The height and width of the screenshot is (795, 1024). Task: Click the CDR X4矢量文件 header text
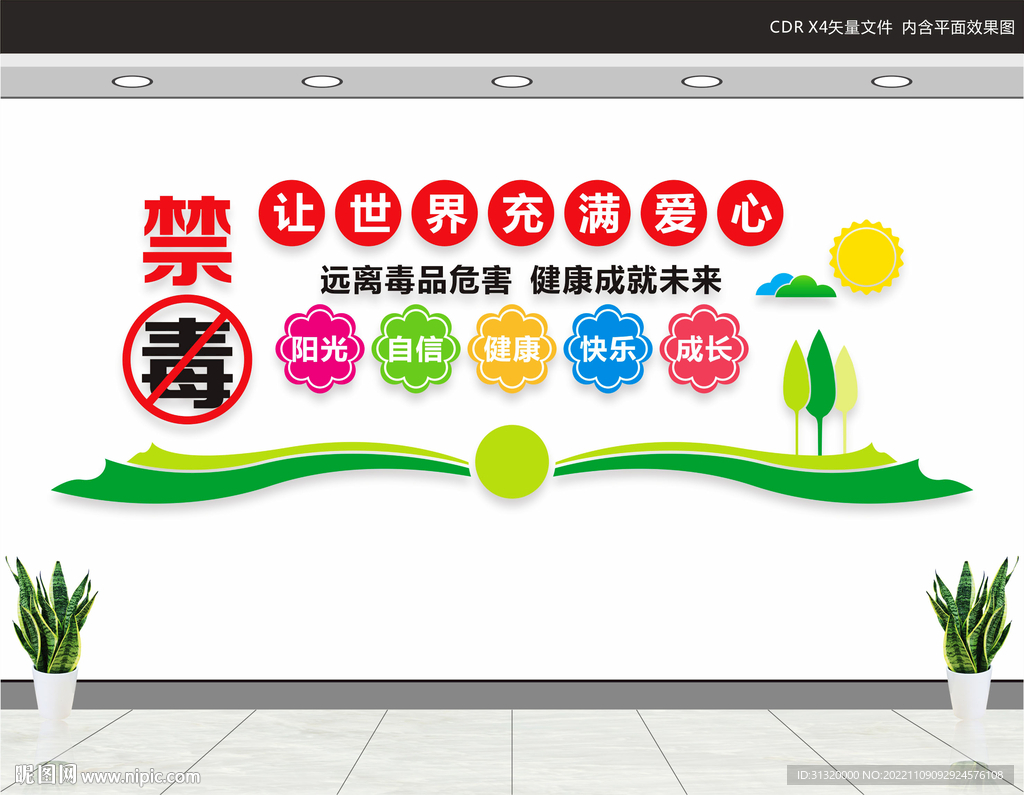click(x=831, y=27)
